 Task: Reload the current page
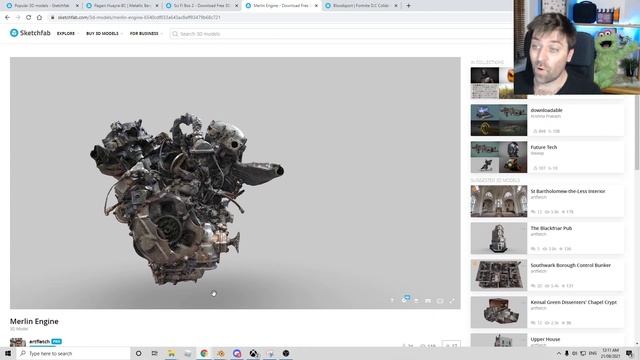[29, 18]
